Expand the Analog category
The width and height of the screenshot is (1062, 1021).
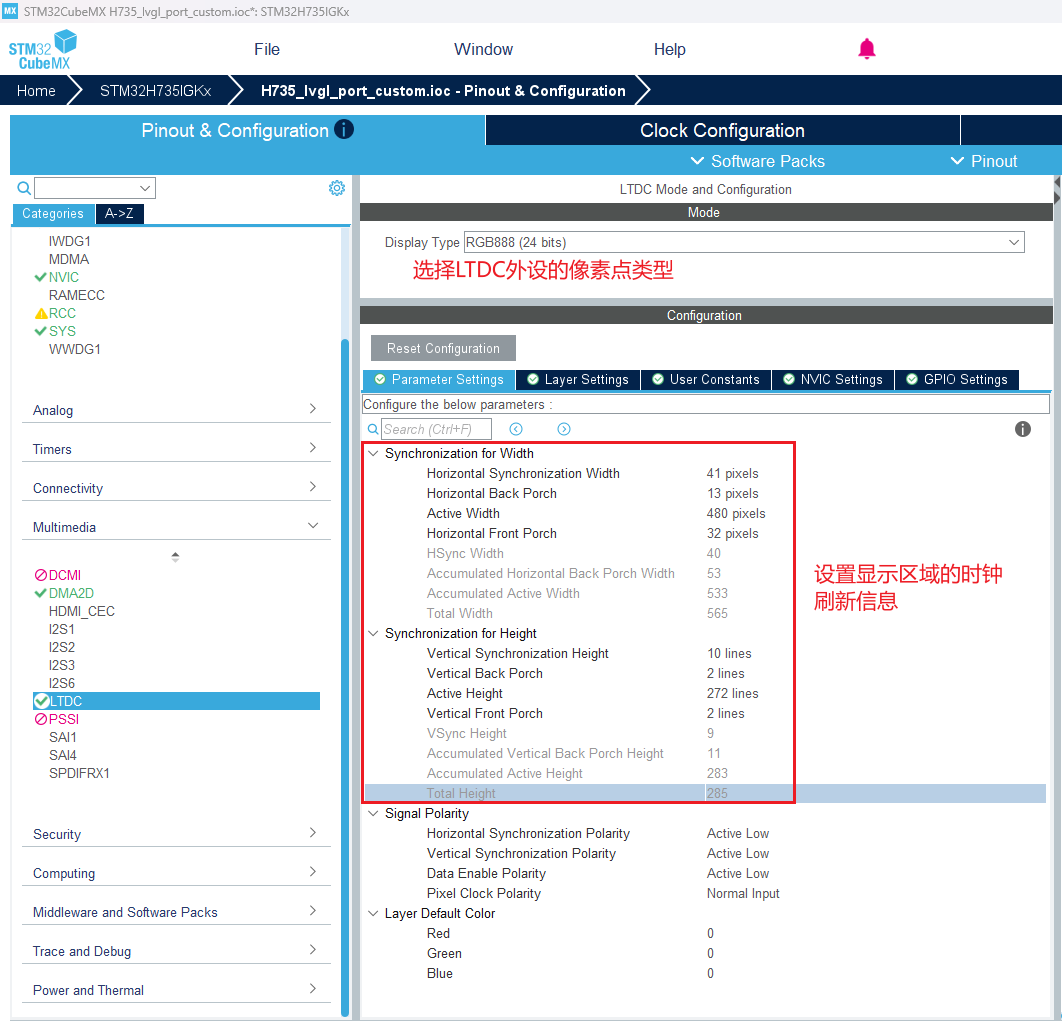(x=176, y=410)
